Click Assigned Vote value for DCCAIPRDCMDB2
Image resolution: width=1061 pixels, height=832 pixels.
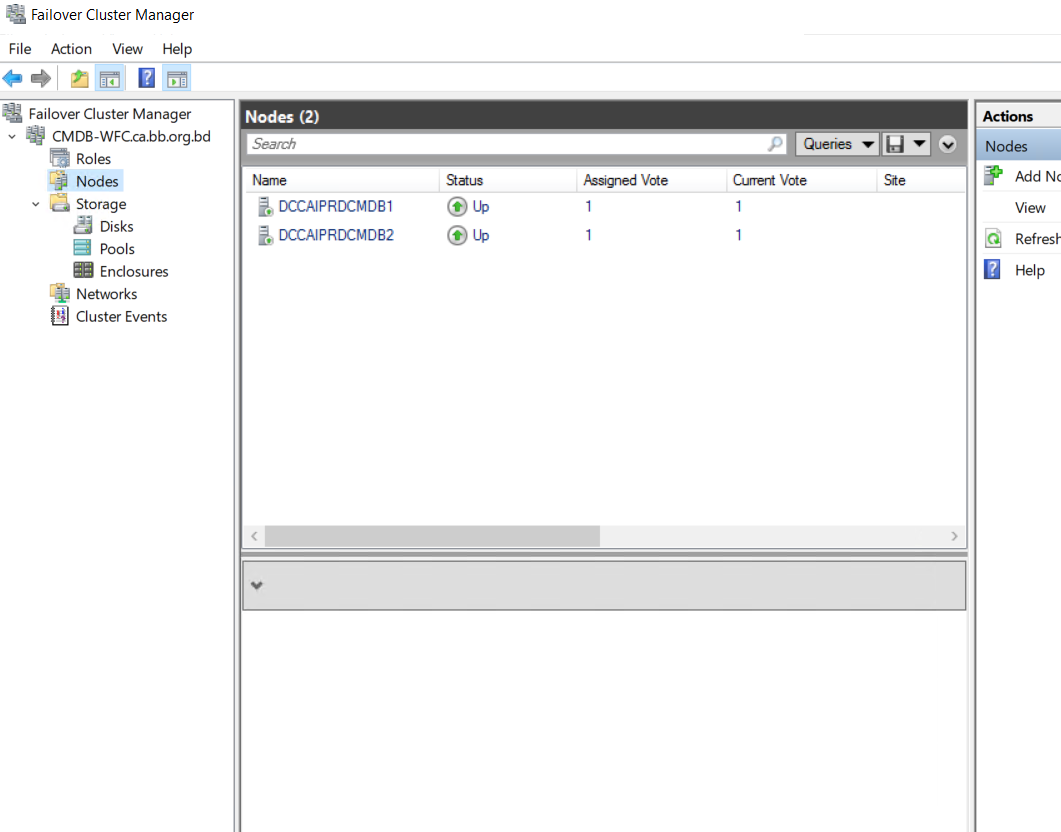[x=589, y=235]
